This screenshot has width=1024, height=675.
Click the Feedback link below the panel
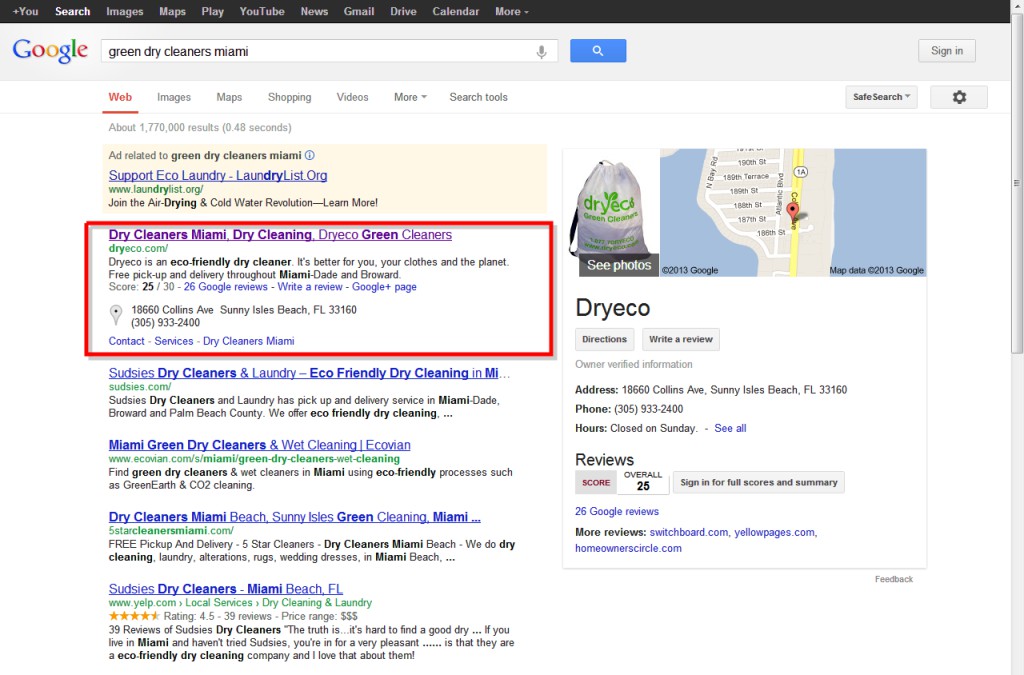pyautogui.click(x=893, y=579)
